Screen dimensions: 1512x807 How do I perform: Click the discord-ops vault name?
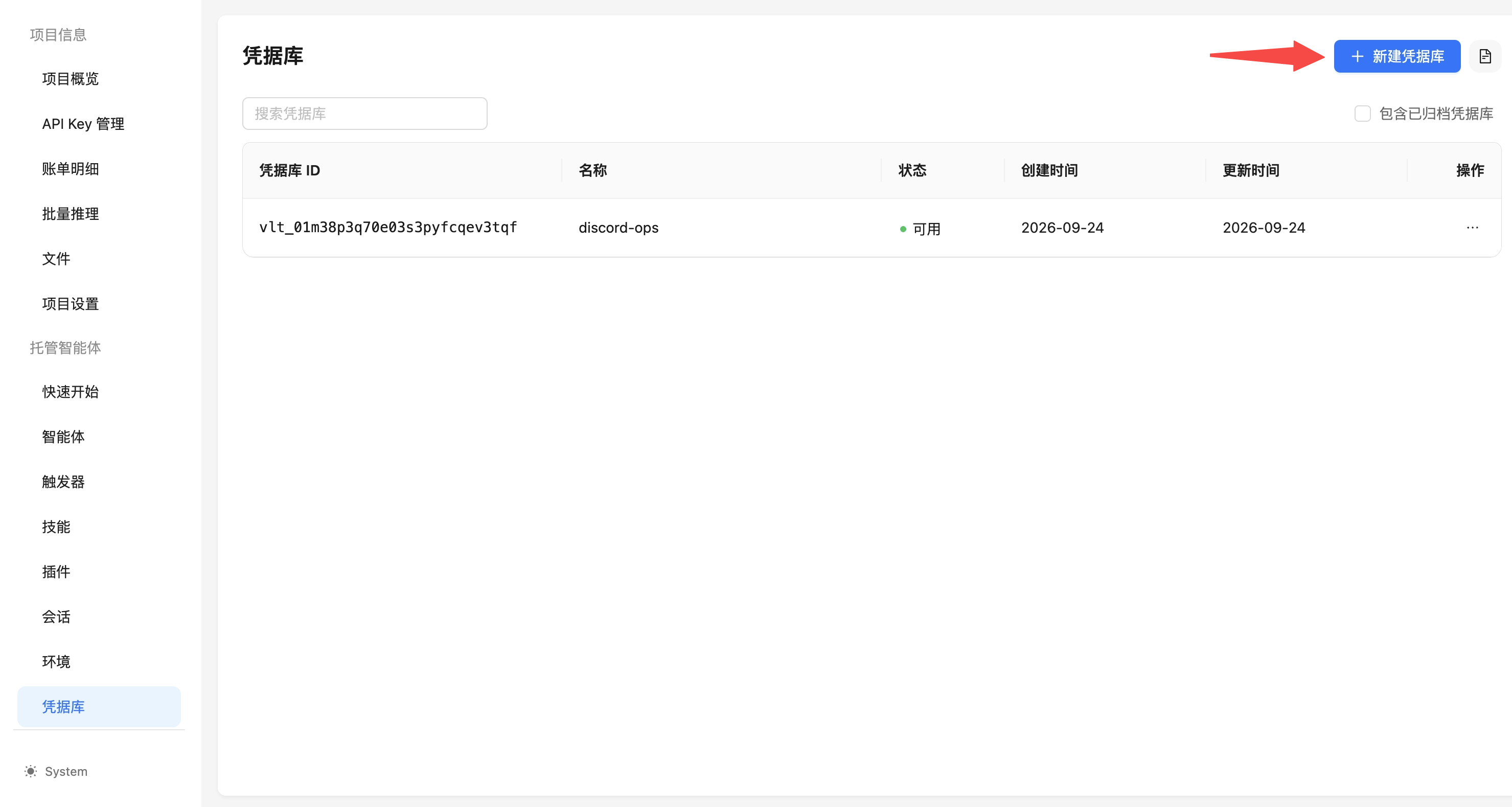(618, 228)
